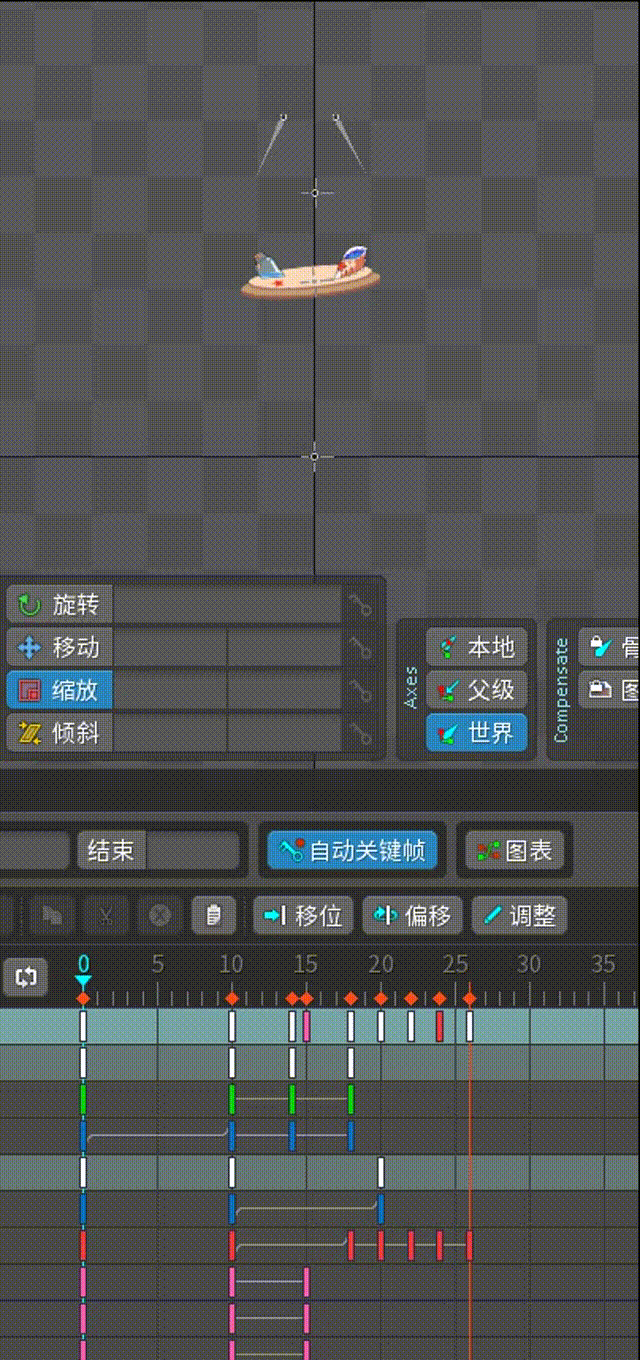Image resolution: width=640 pixels, height=1360 pixels.
Task: Click the 结束 end frame input field
Action: (193, 851)
